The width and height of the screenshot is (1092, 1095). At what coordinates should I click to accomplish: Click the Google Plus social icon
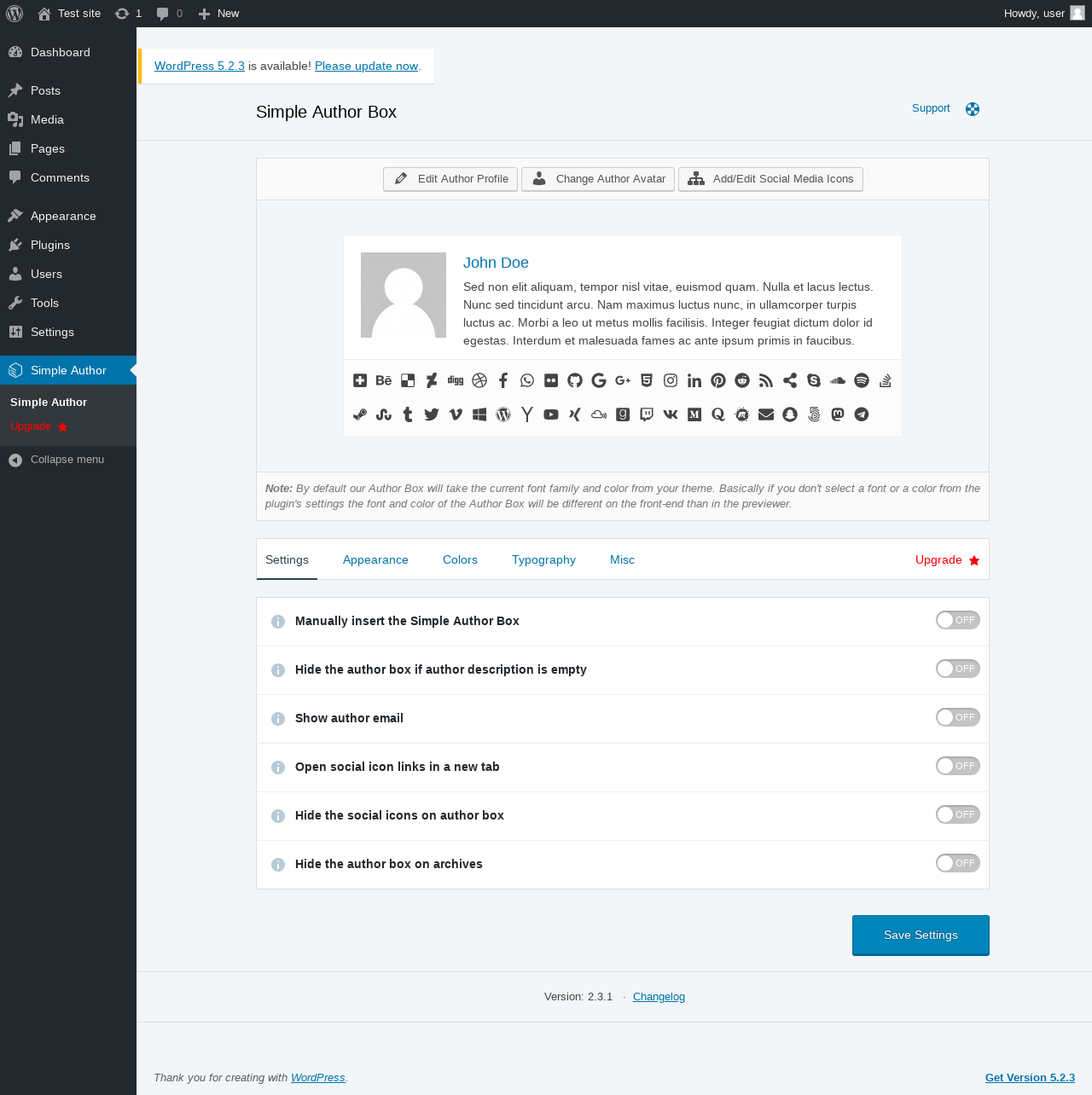(x=623, y=380)
